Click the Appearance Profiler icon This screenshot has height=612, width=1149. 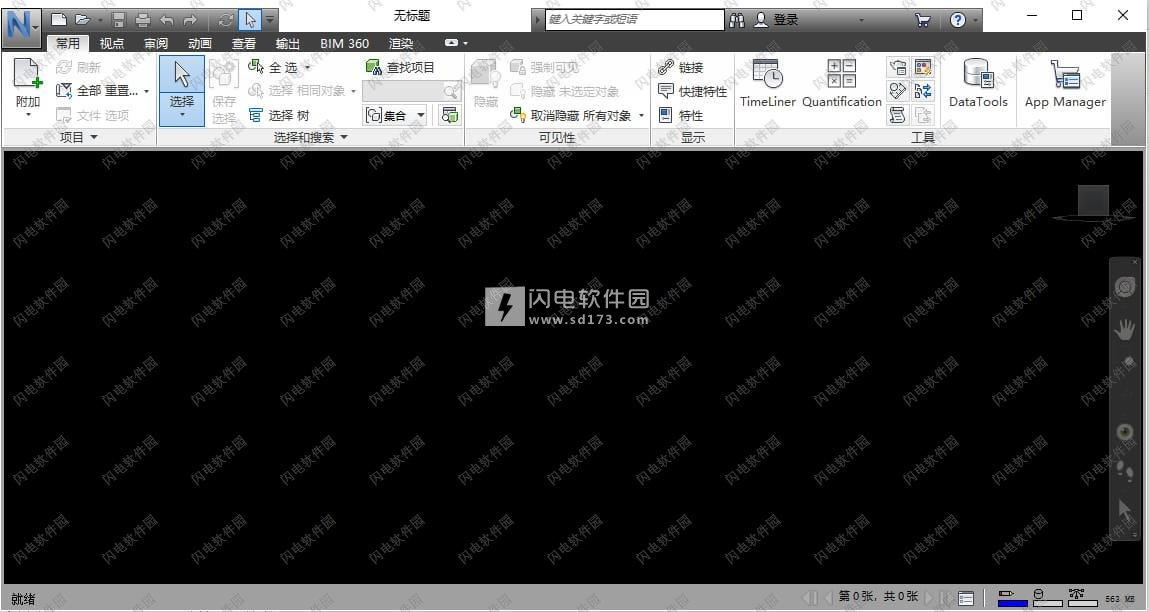pos(923,68)
